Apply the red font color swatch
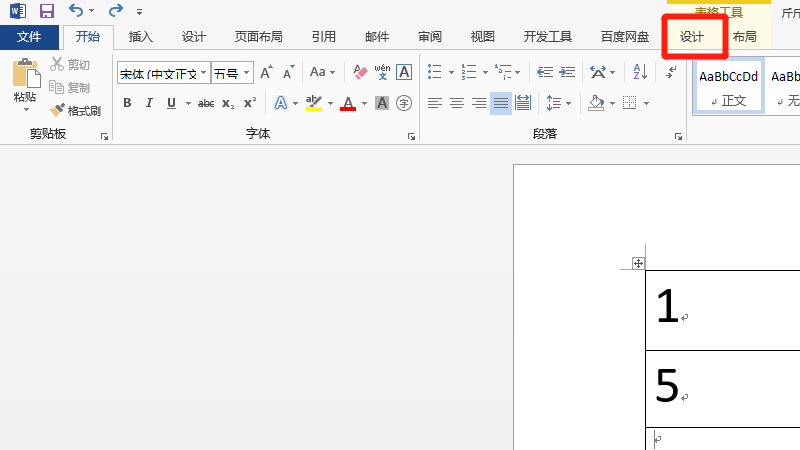 tap(347, 103)
